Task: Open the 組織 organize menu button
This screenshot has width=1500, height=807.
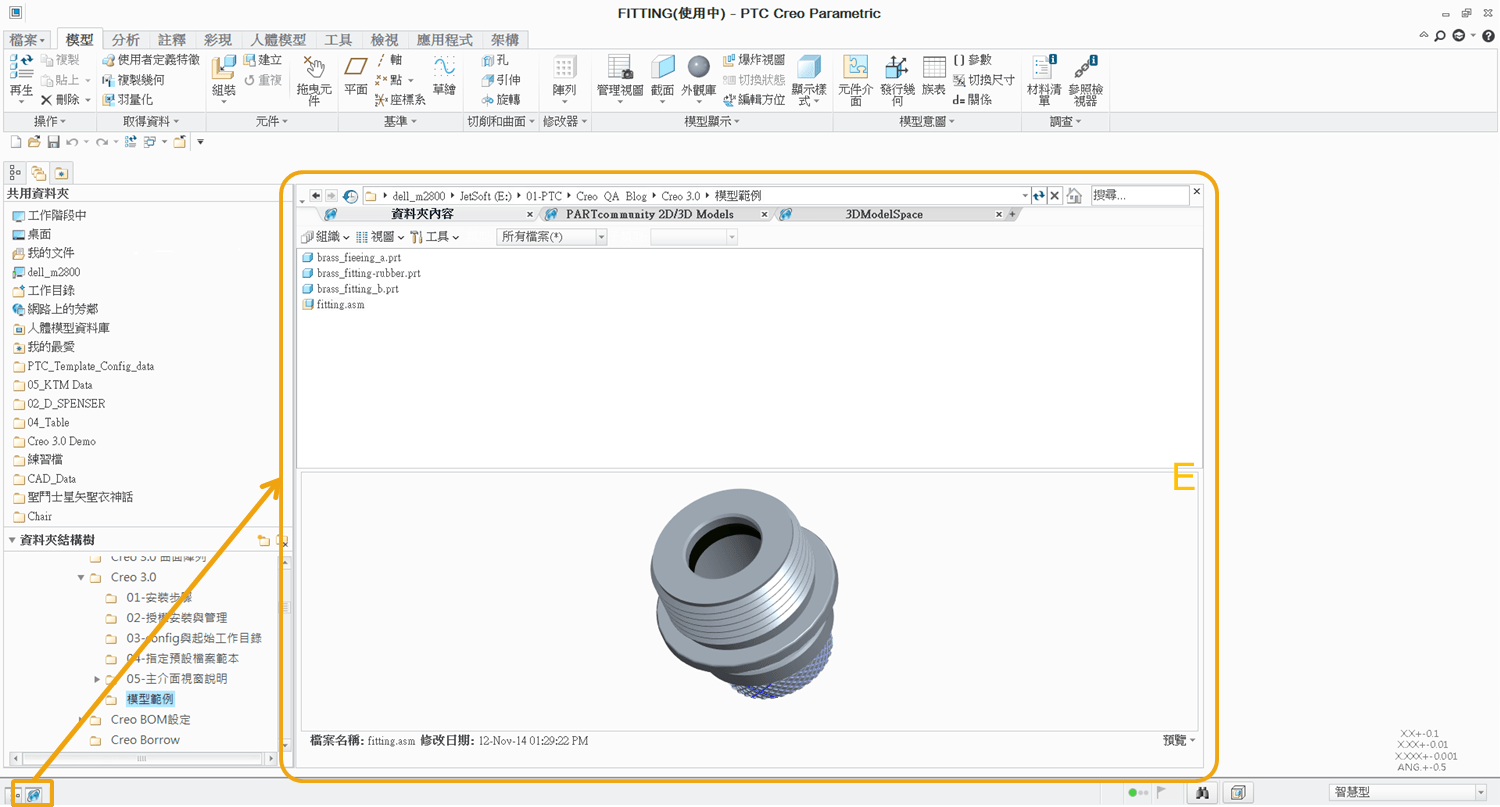Action: pos(325,237)
